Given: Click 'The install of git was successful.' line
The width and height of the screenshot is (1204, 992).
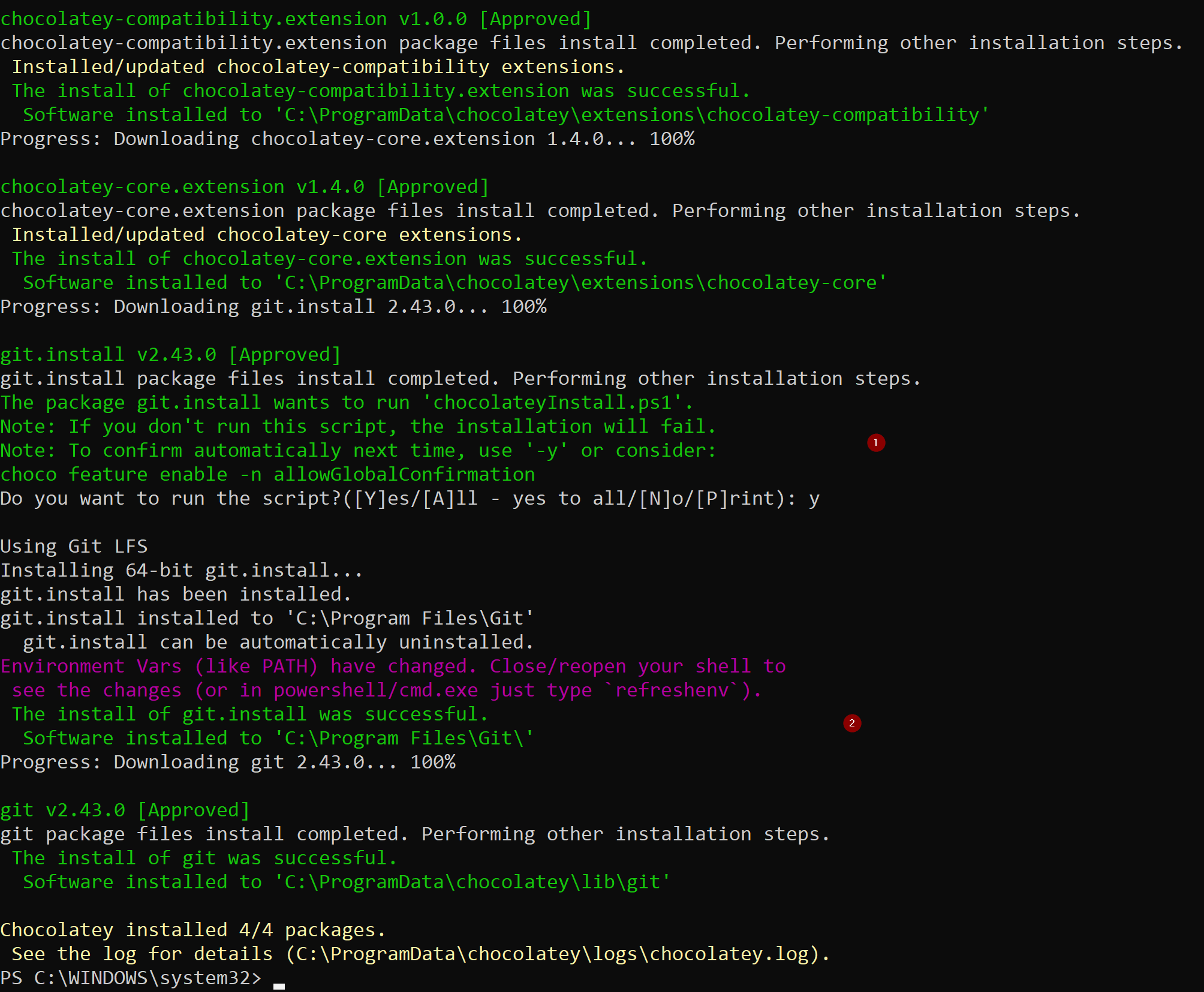Looking at the screenshot, I should [x=204, y=858].
